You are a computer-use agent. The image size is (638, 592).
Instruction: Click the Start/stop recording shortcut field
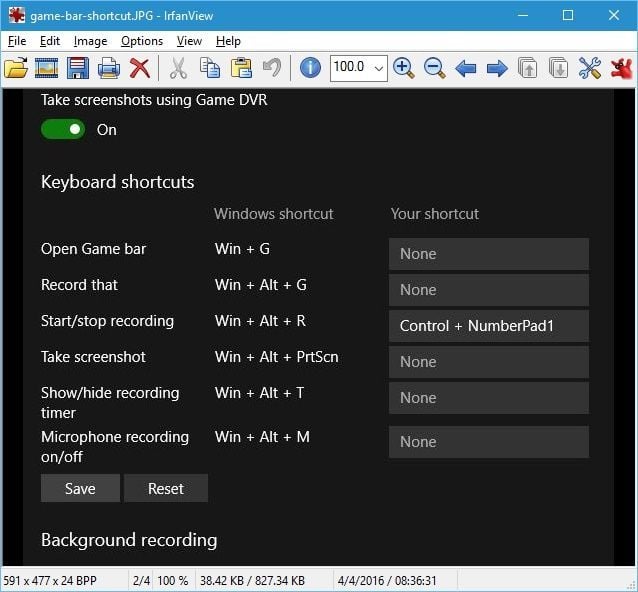[488, 326]
